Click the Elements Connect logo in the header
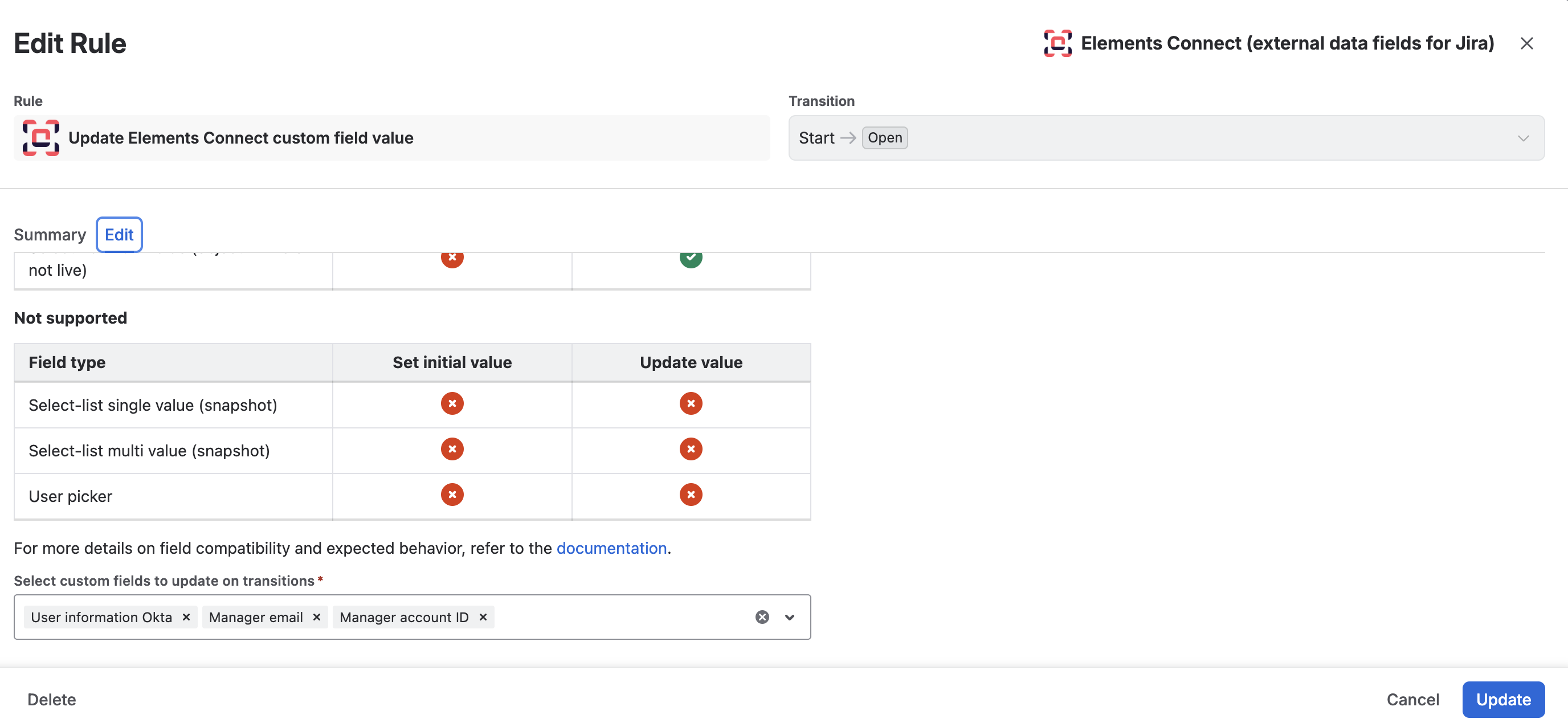 pyautogui.click(x=1057, y=43)
